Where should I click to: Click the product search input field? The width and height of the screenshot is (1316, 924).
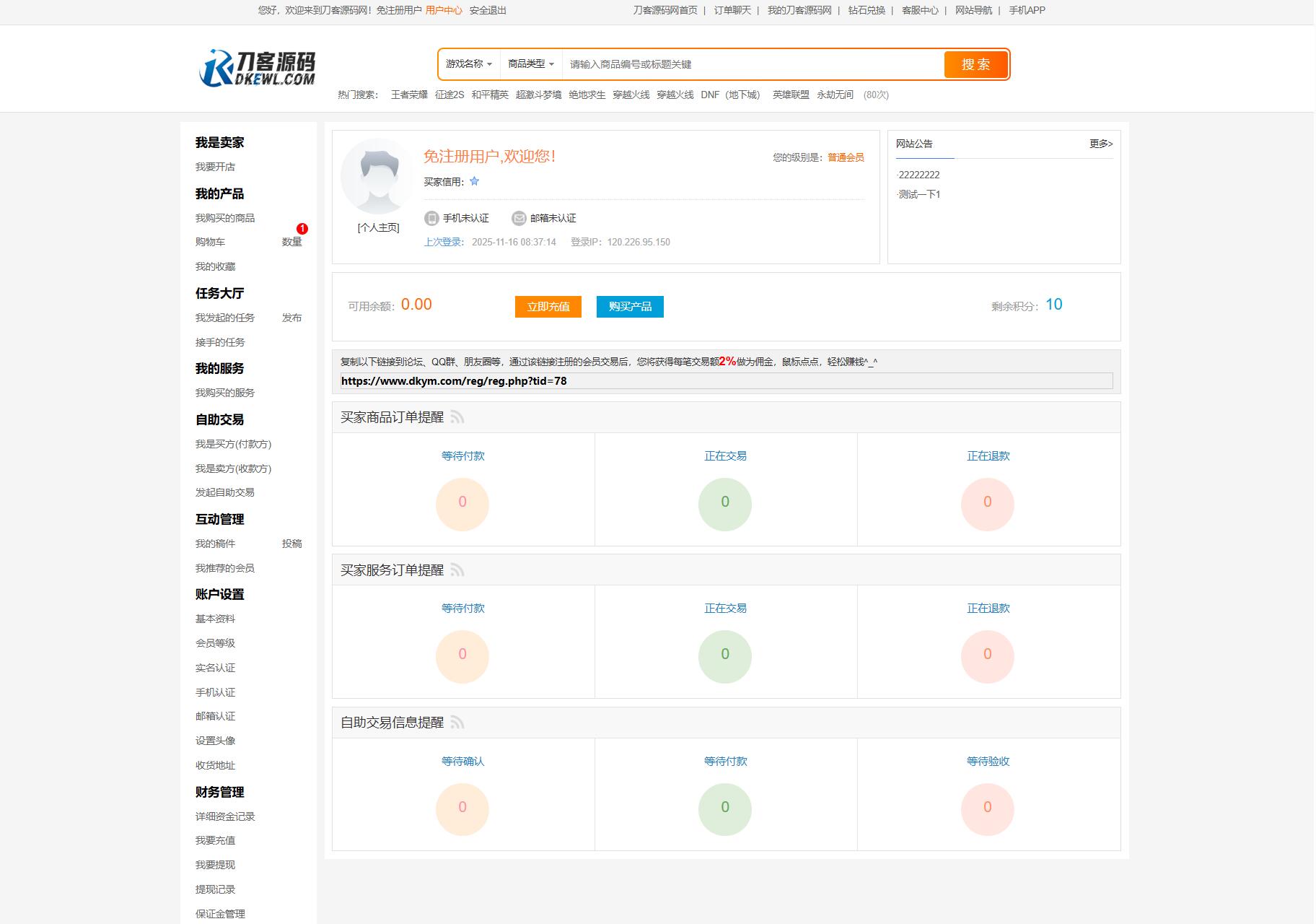tap(750, 64)
